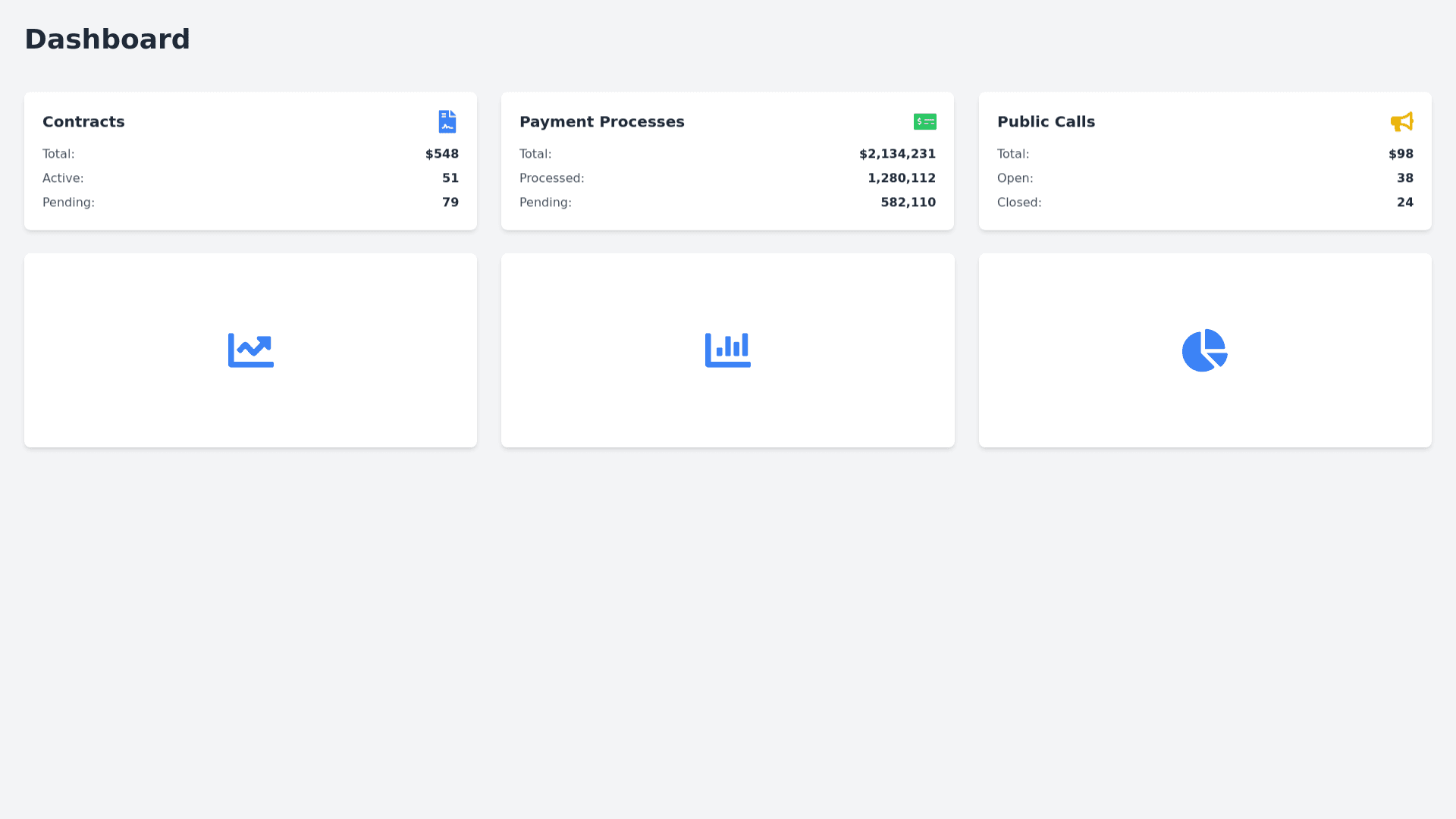Click the bar chart icon
1456x819 pixels.
pyautogui.click(x=728, y=350)
